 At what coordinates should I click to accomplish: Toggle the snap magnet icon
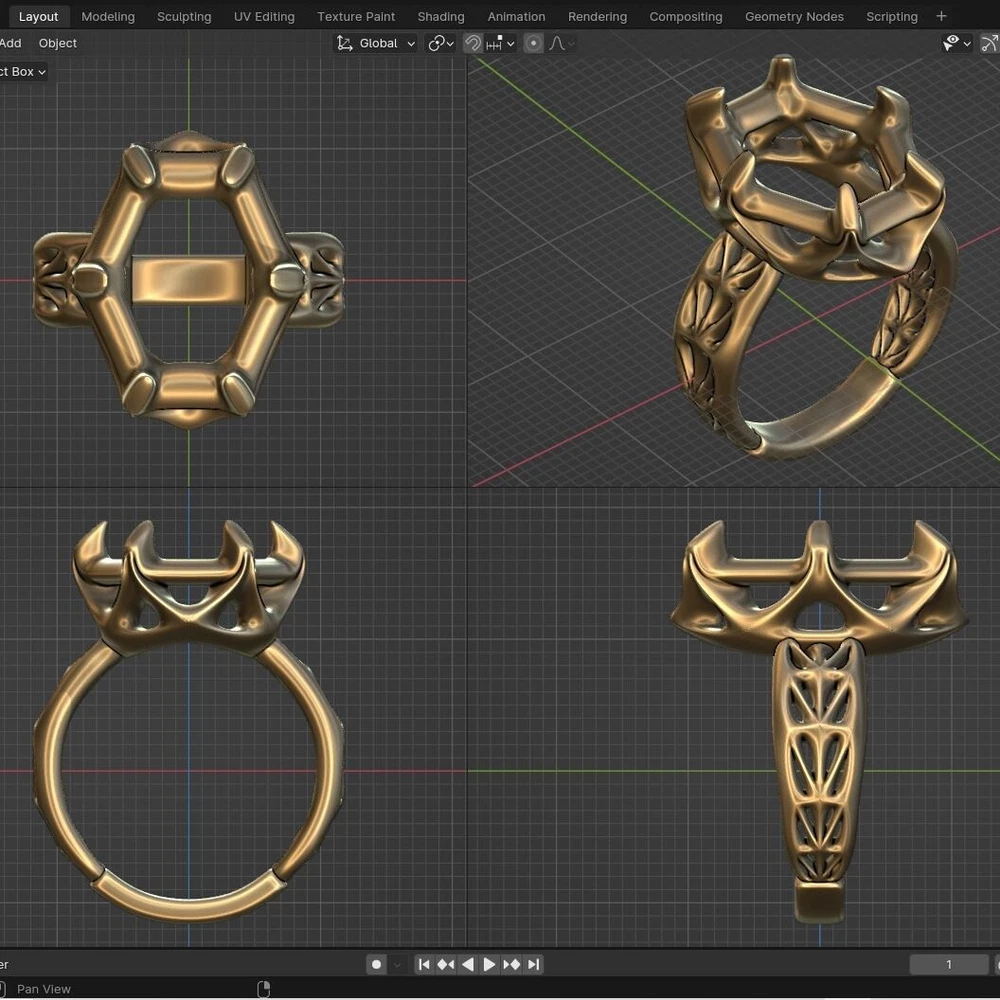pos(473,43)
